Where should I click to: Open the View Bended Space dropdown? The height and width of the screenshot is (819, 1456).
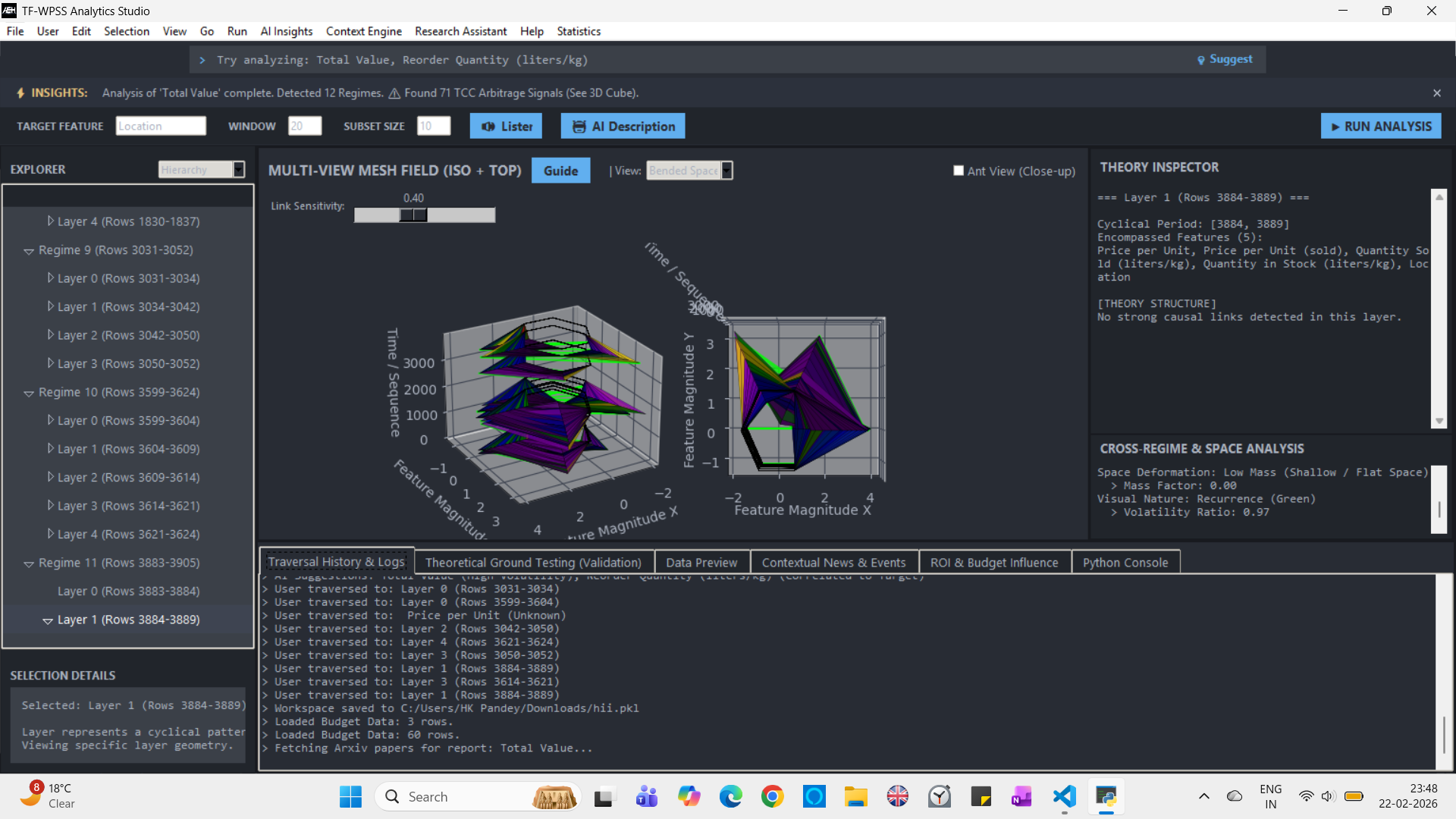(x=726, y=171)
